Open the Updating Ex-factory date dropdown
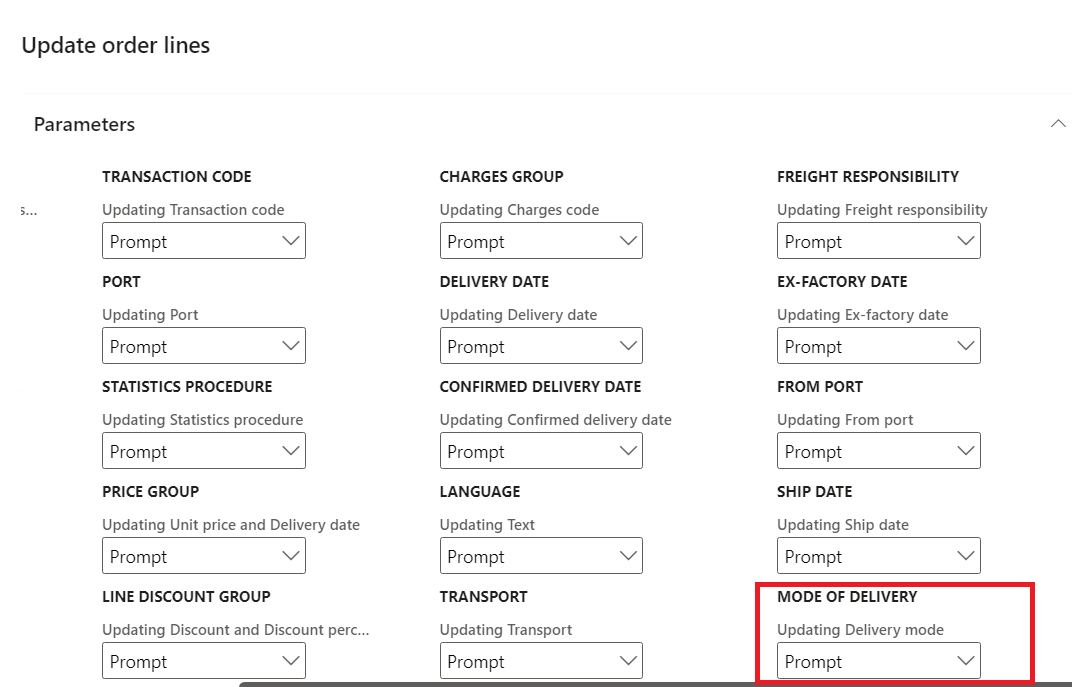The image size is (1072, 687). tap(879, 346)
